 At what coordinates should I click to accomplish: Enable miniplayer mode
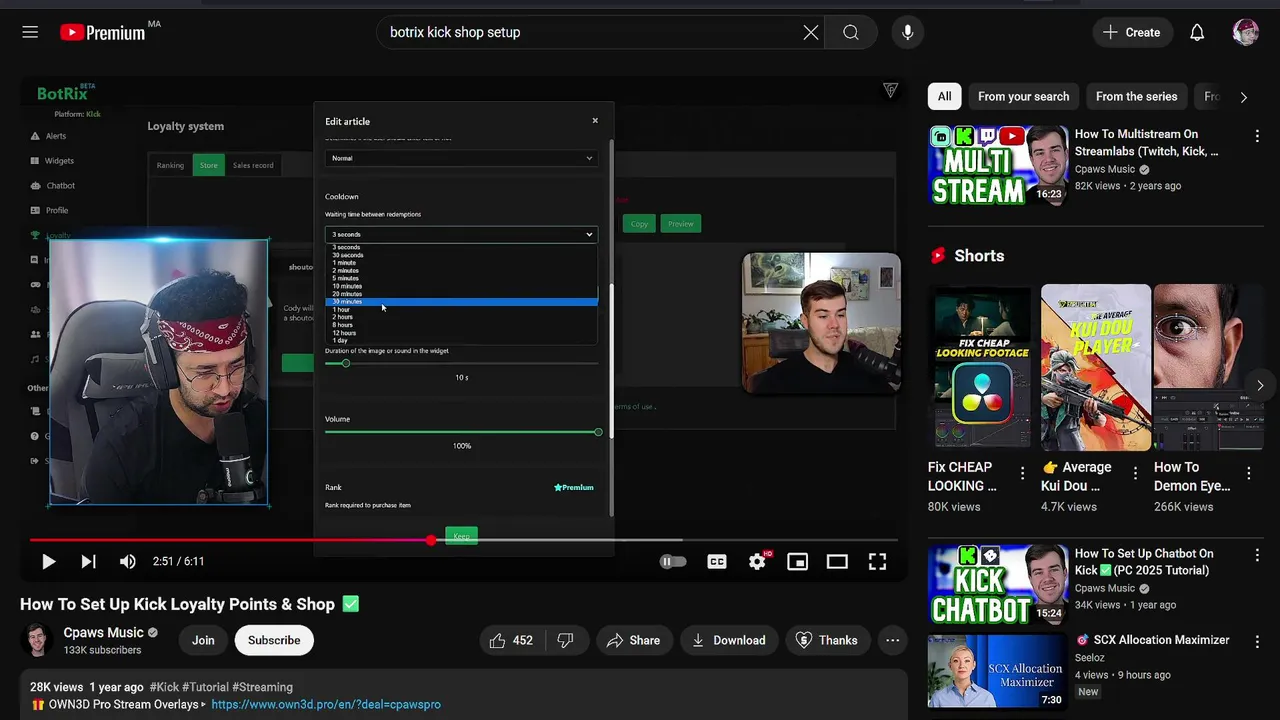tap(797, 562)
